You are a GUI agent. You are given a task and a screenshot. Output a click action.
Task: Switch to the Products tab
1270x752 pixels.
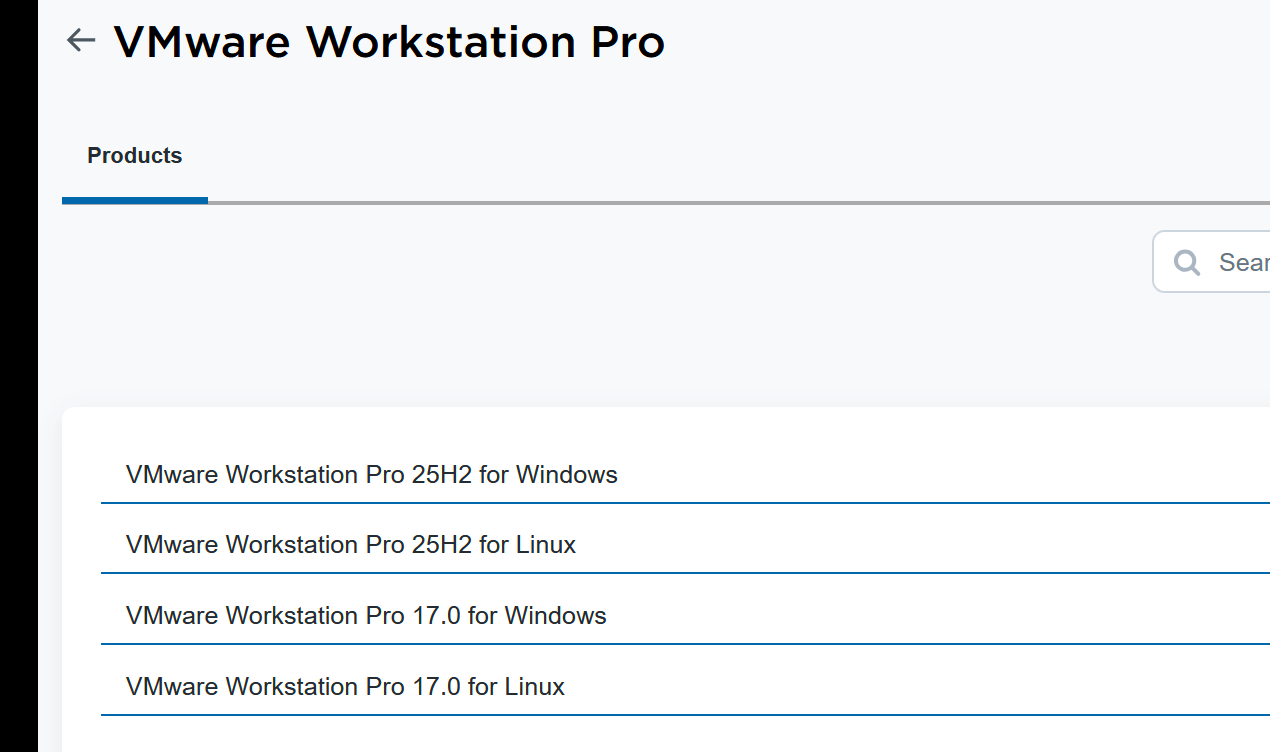(135, 156)
